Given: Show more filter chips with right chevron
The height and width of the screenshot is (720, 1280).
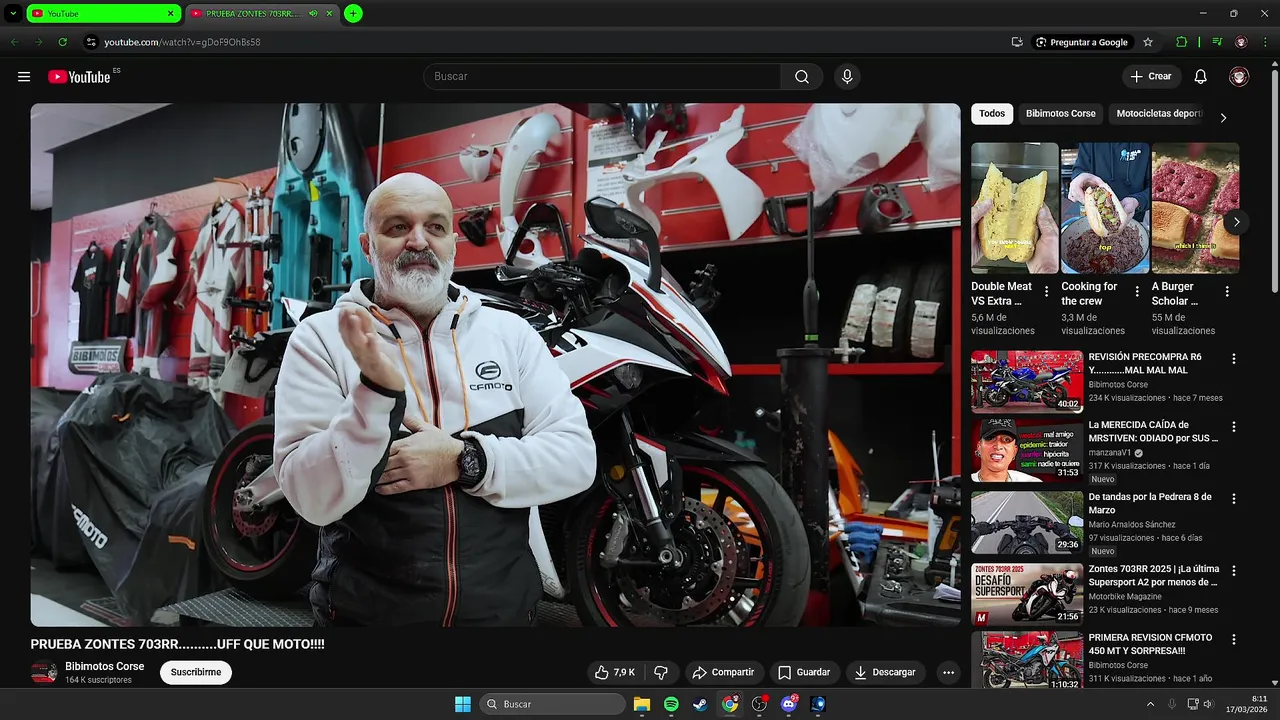Looking at the screenshot, I should click(1222, 117).
